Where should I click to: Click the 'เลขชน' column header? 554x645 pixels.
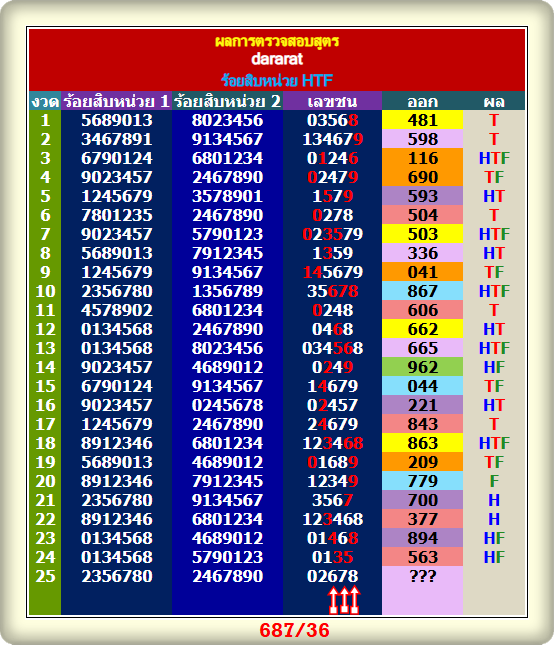click(x=332, y=101)
